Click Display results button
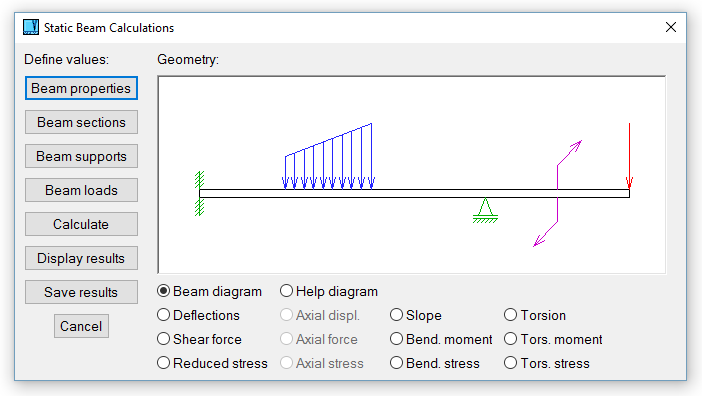This screenshot has height=396, width=702. (81, 258)
